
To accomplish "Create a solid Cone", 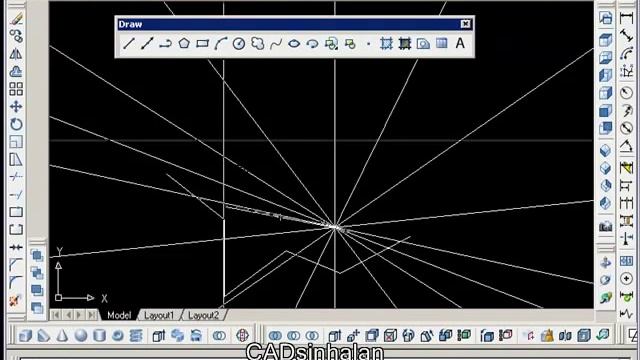I will 62,336.
